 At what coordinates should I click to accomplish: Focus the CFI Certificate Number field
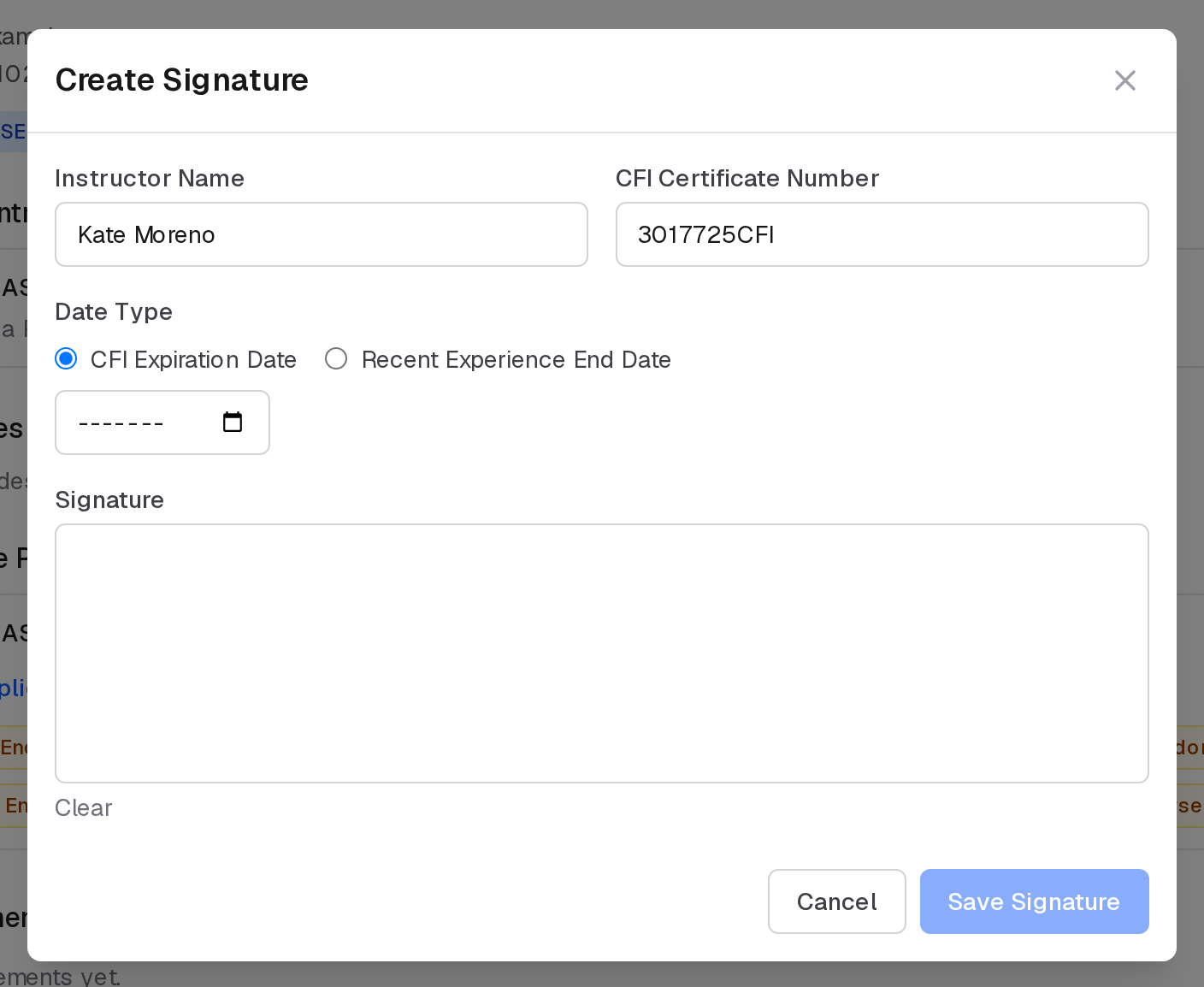882,234
